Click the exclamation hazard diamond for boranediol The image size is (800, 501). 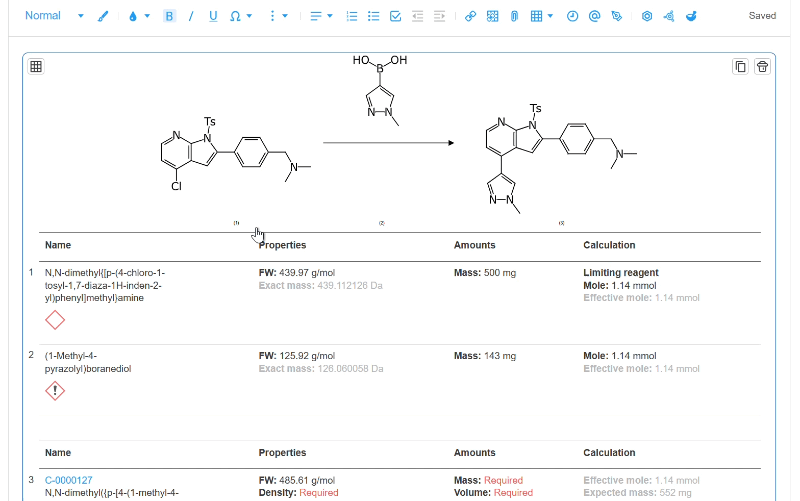55,391
